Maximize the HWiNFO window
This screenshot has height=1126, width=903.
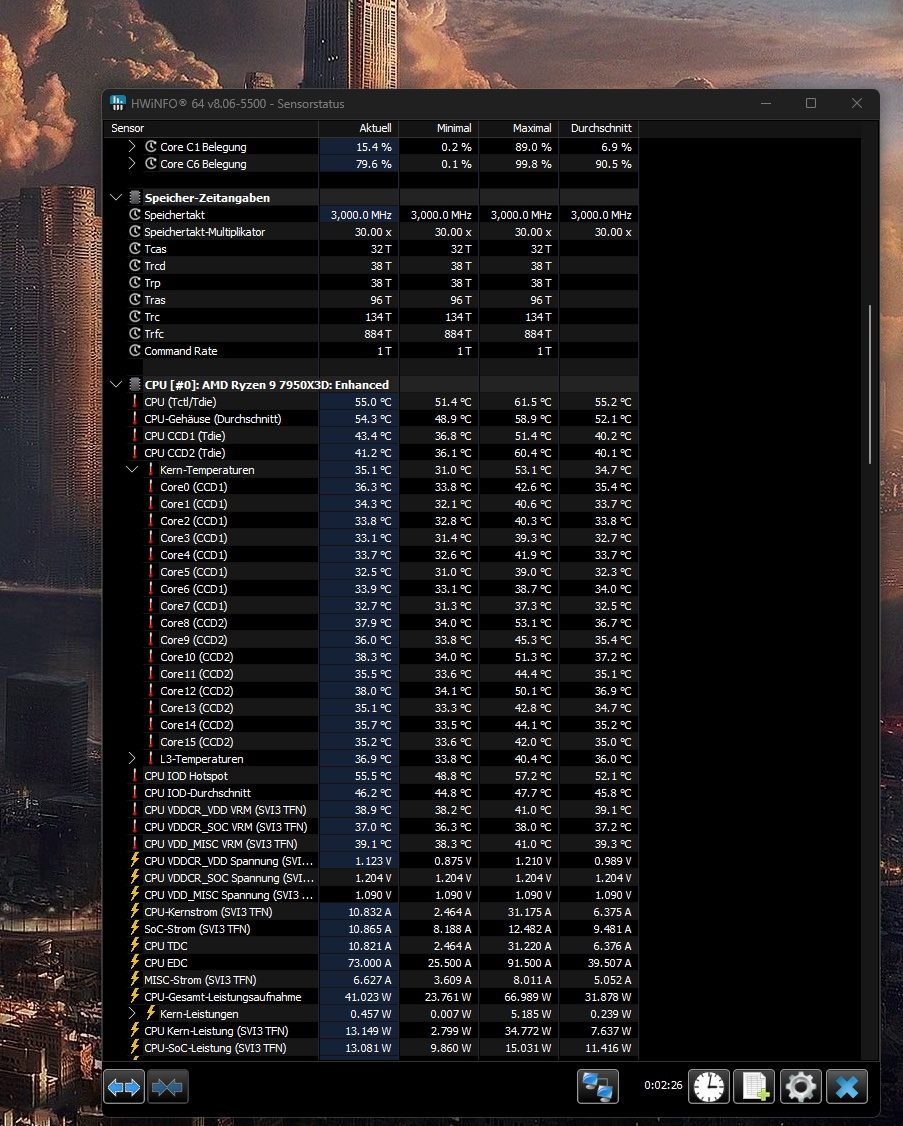tap(811, 103)
